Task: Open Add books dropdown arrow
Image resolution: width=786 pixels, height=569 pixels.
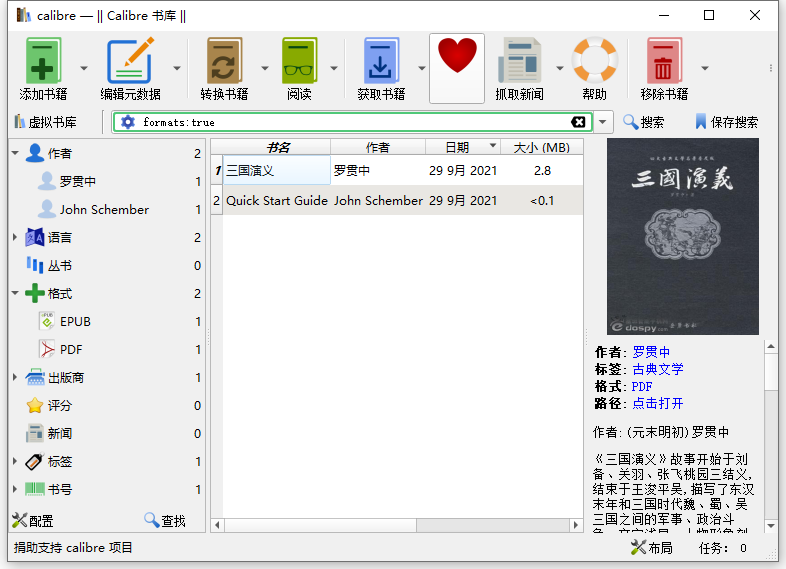Action: click(x=84, y=68)
